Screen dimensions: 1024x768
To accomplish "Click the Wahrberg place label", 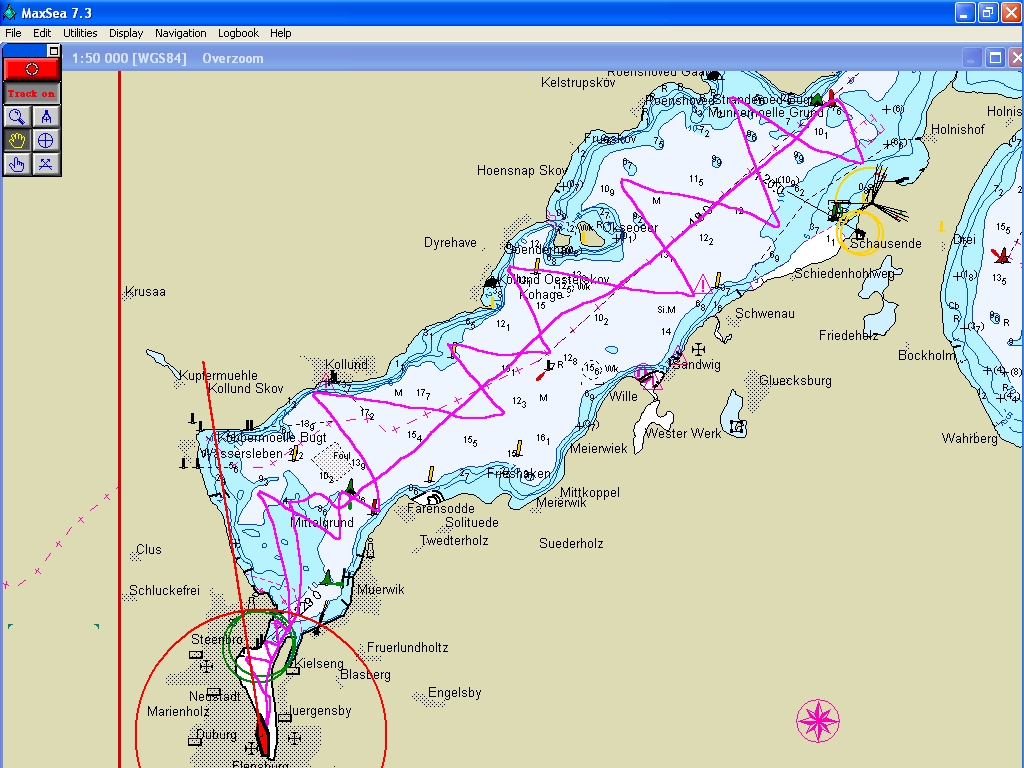I will point(969,439).
